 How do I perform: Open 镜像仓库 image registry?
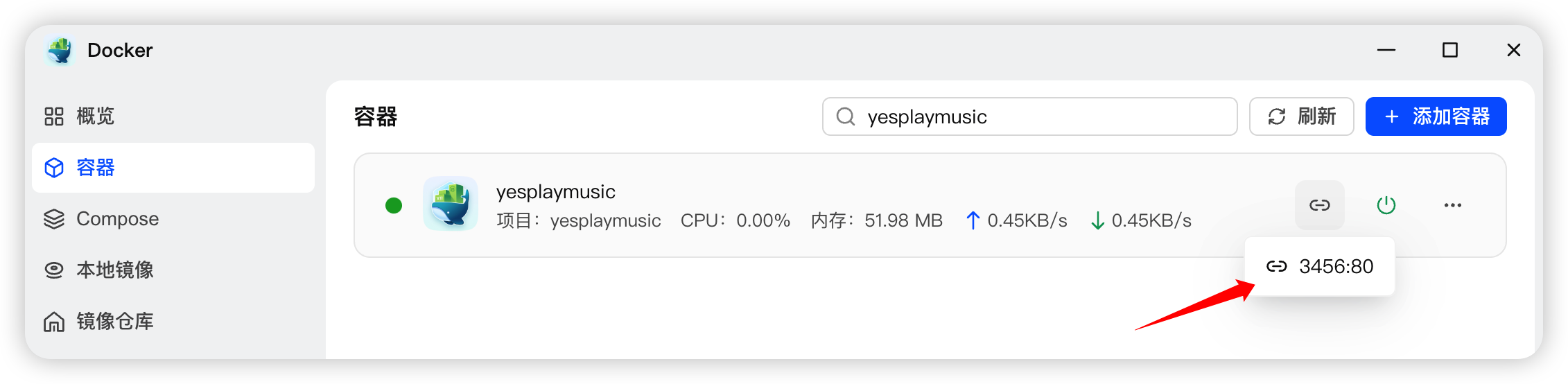tap(114, 321)
